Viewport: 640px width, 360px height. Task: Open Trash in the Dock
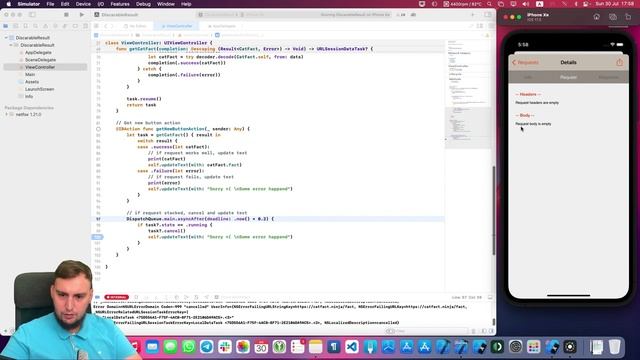(x=614, y=347)
